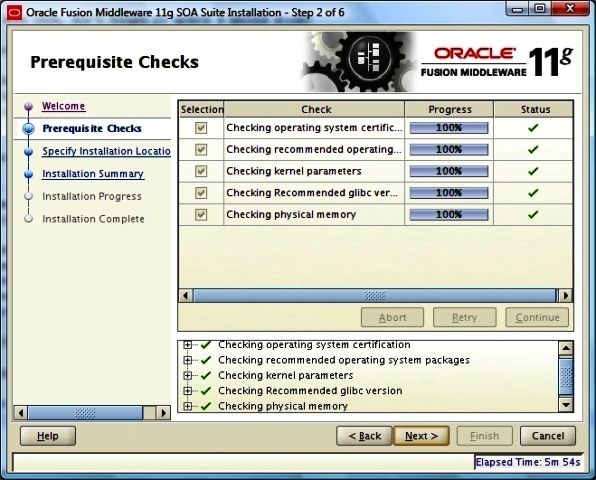This screenshot has height=480, width=596.
Task: Click status checkmark for physical memory row
Action: pyautogui.click(x=533, y=214)
